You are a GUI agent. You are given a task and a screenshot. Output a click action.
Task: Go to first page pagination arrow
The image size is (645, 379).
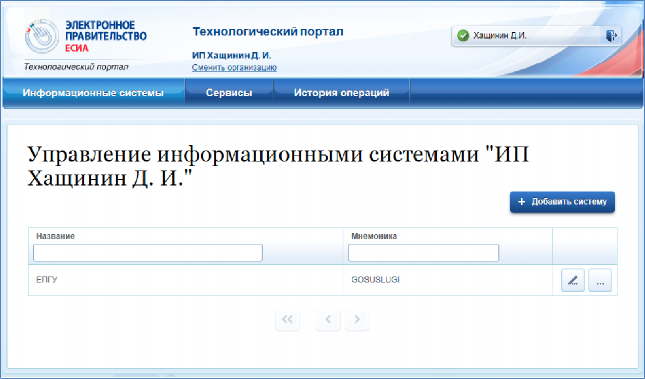click(287, 319)
